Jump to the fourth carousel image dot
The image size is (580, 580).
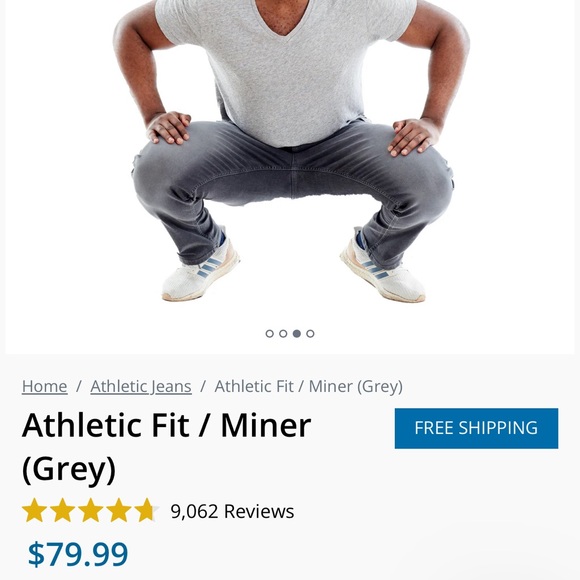point(310,334)
